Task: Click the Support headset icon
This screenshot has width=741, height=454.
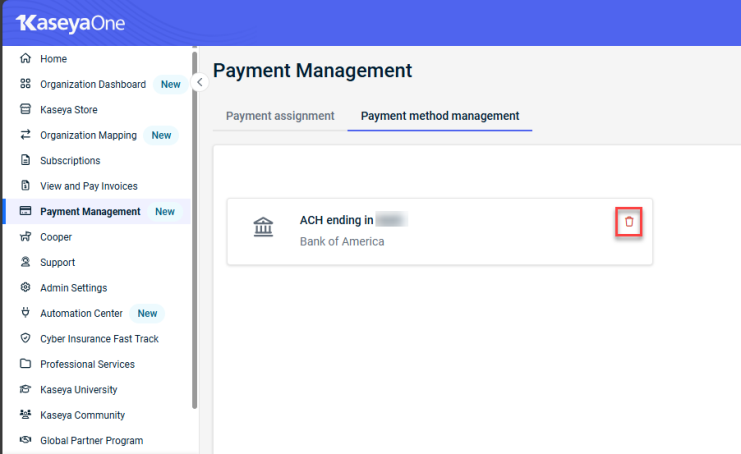Action: (x=26, y=262)
